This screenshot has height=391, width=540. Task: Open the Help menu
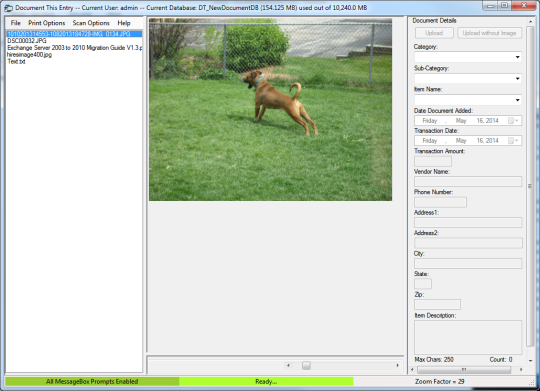point(124,23)
